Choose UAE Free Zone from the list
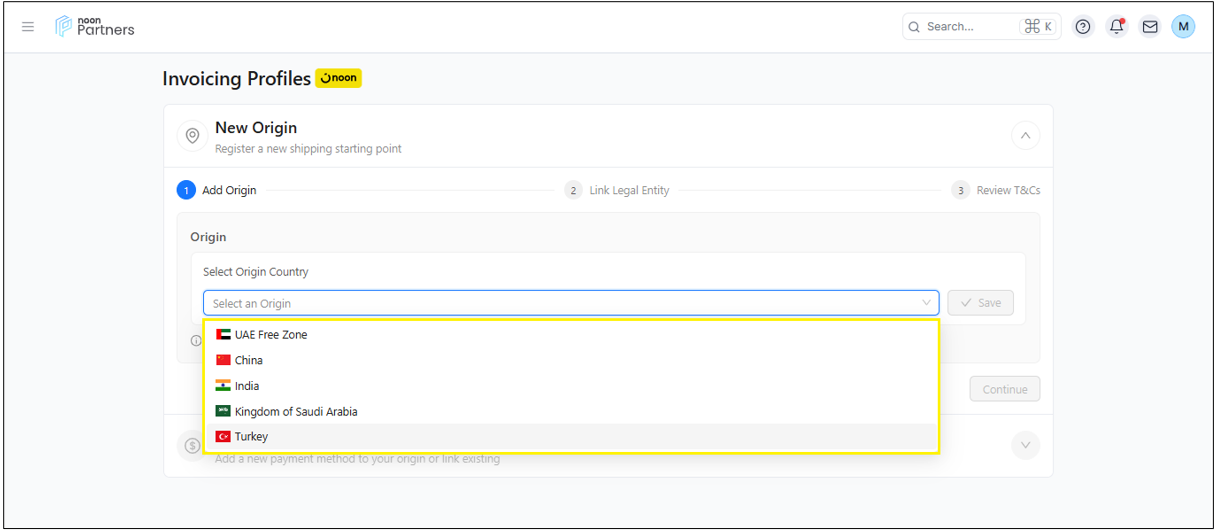Screen dimensions: 1214x530 271,335
